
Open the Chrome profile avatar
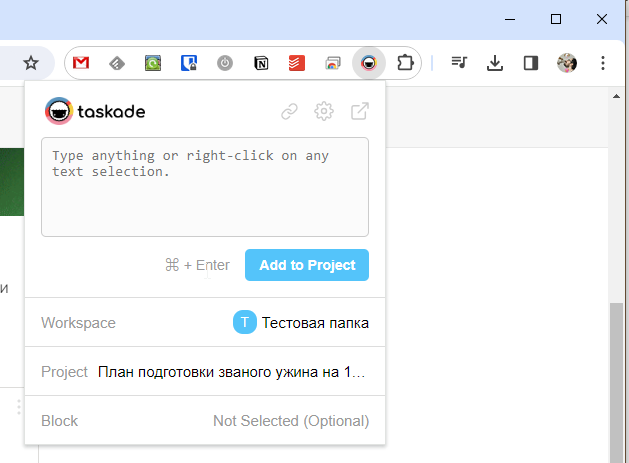point(567,63)
